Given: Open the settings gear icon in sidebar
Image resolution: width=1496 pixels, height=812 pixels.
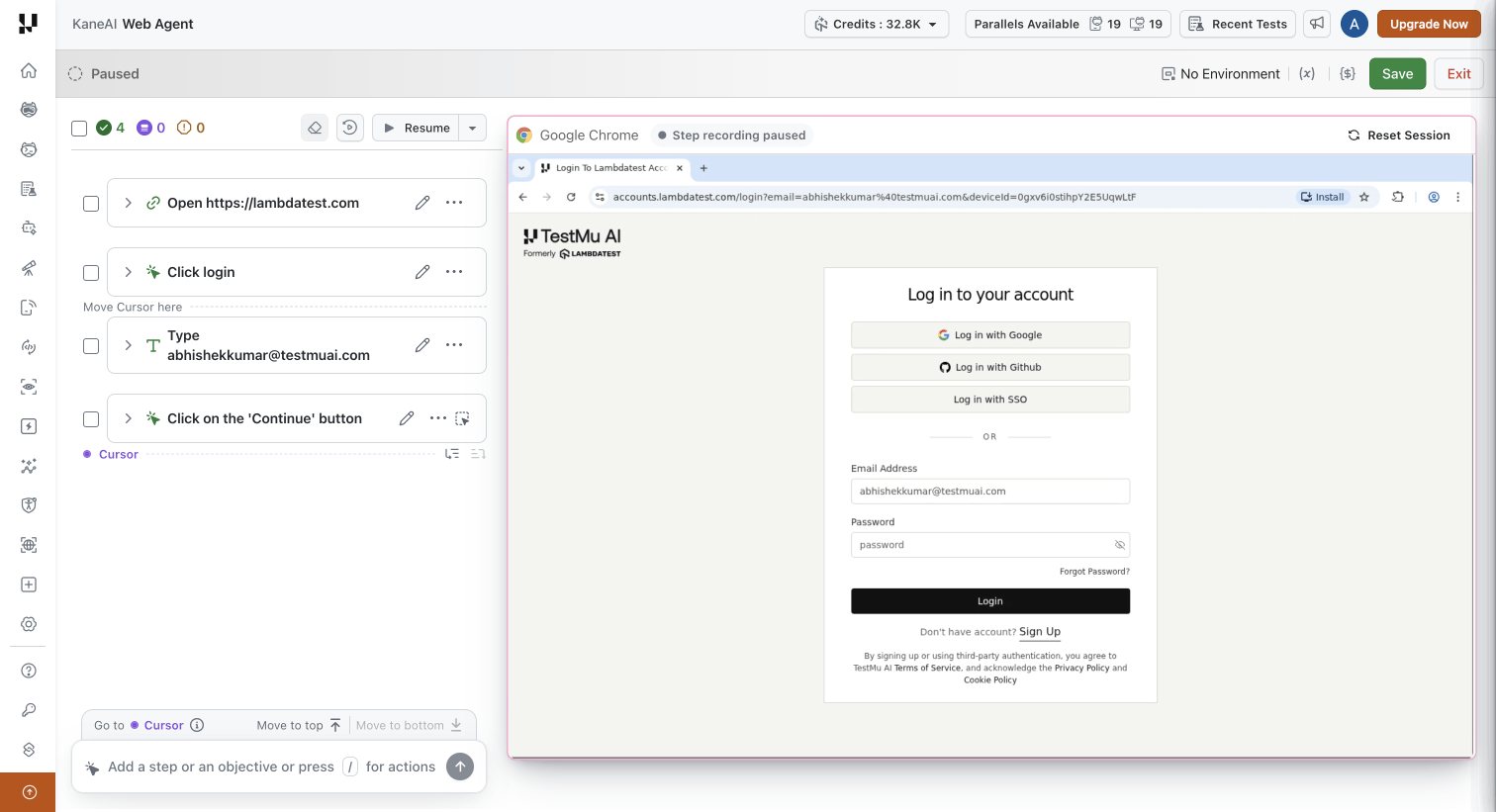Looking at the screenshot, I should point(29,624).
